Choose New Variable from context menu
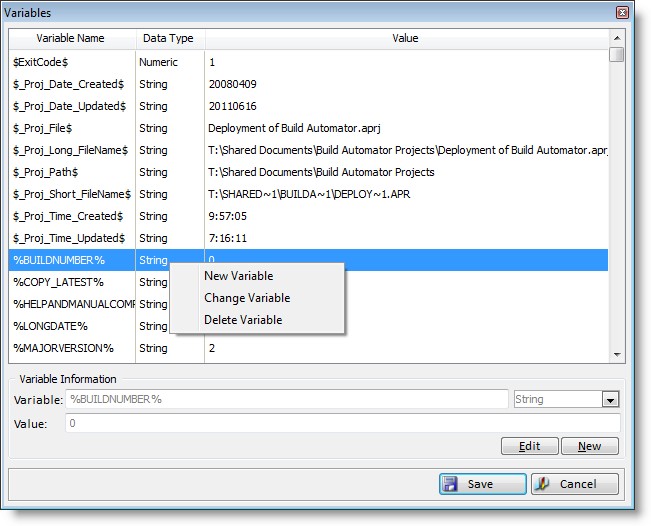651x526 pixels. [239, 276]
